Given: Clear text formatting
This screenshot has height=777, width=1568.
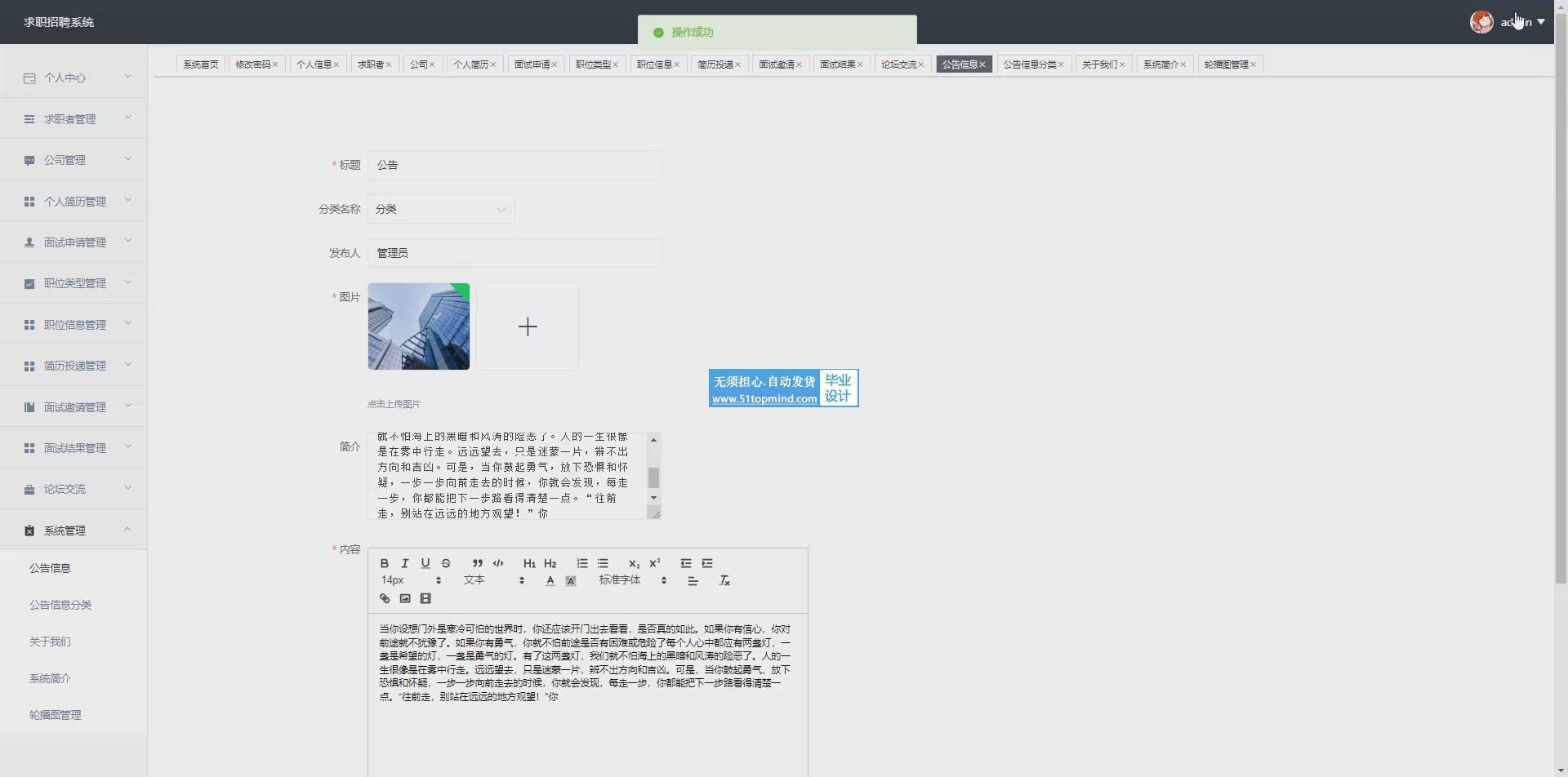Looking at the screenshot, I should coord(724,580).
